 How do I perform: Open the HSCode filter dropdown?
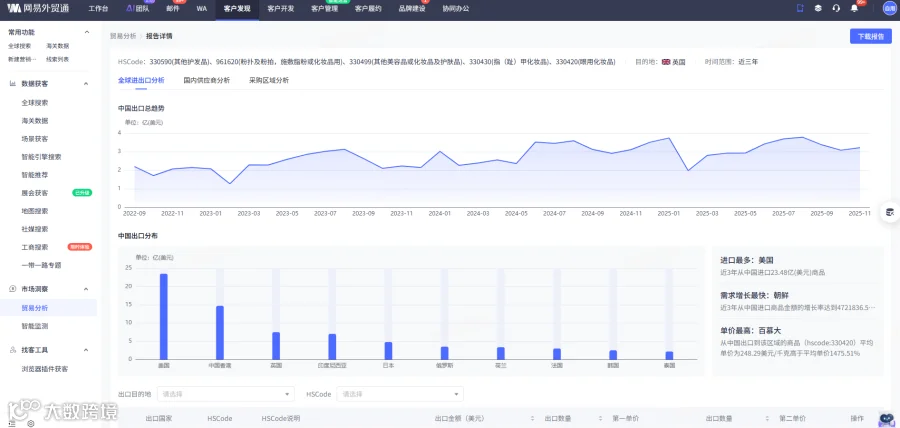click(400, 394)
